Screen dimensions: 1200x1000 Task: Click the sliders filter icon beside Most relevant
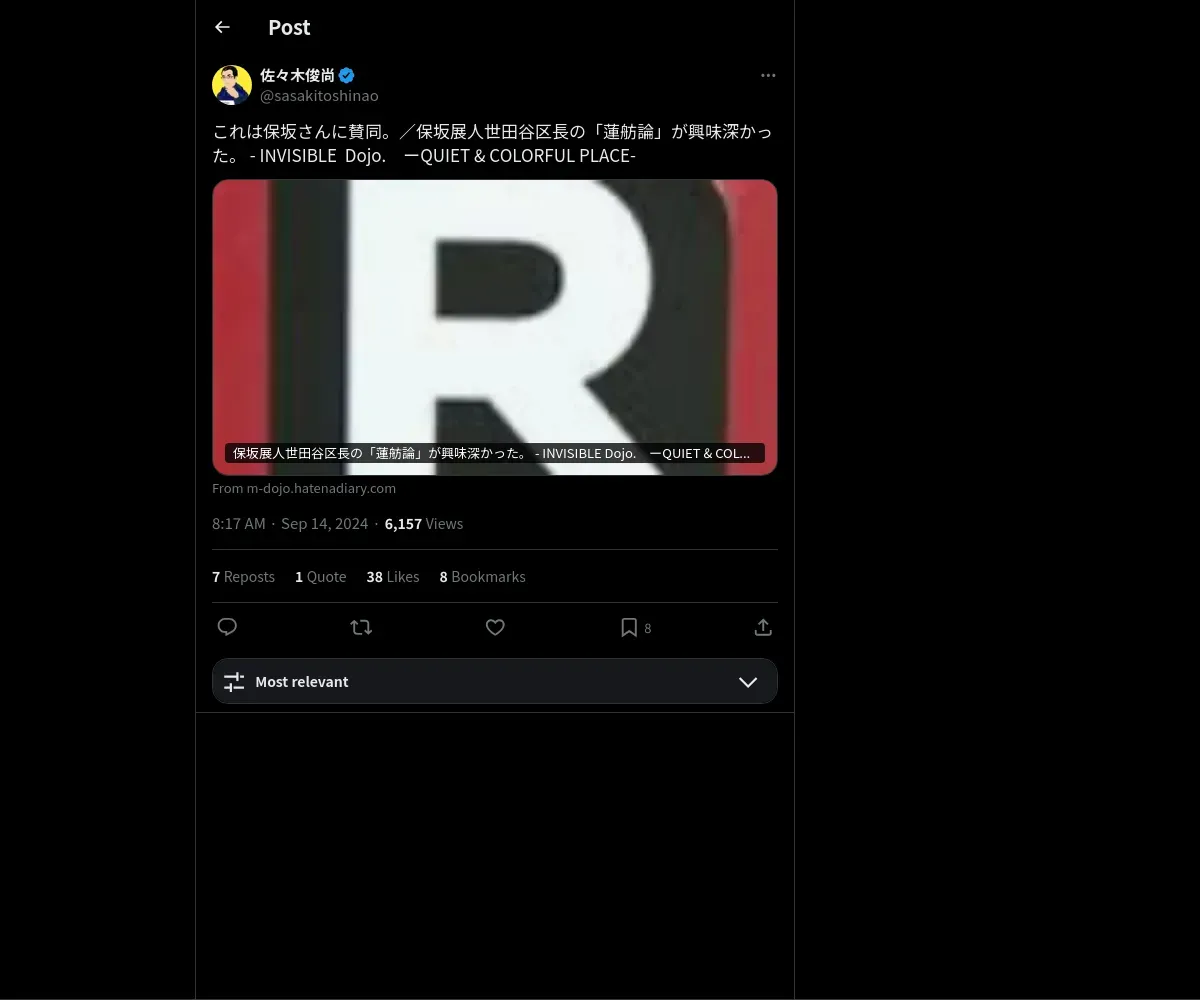(x=234, y=682)
